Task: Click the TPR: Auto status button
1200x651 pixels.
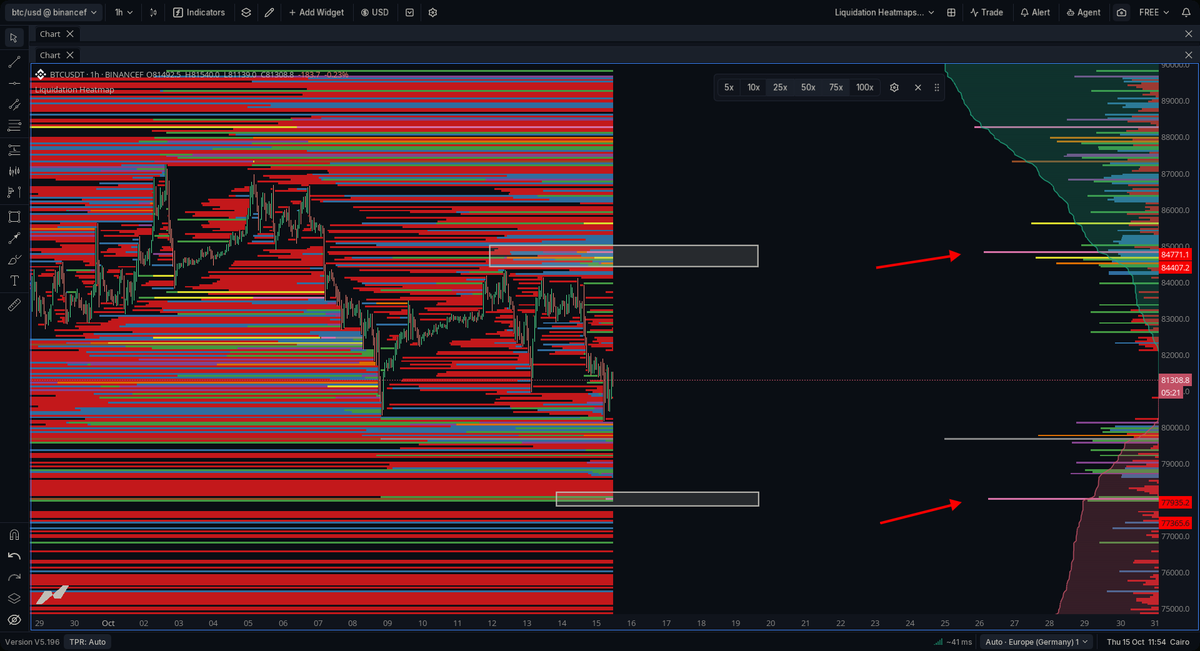Action: point(88,642)
